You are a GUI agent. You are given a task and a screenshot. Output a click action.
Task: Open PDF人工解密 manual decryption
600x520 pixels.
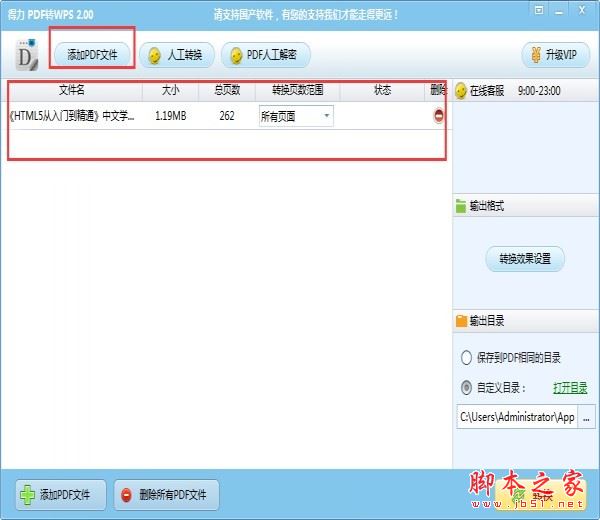tap(266, 55)
